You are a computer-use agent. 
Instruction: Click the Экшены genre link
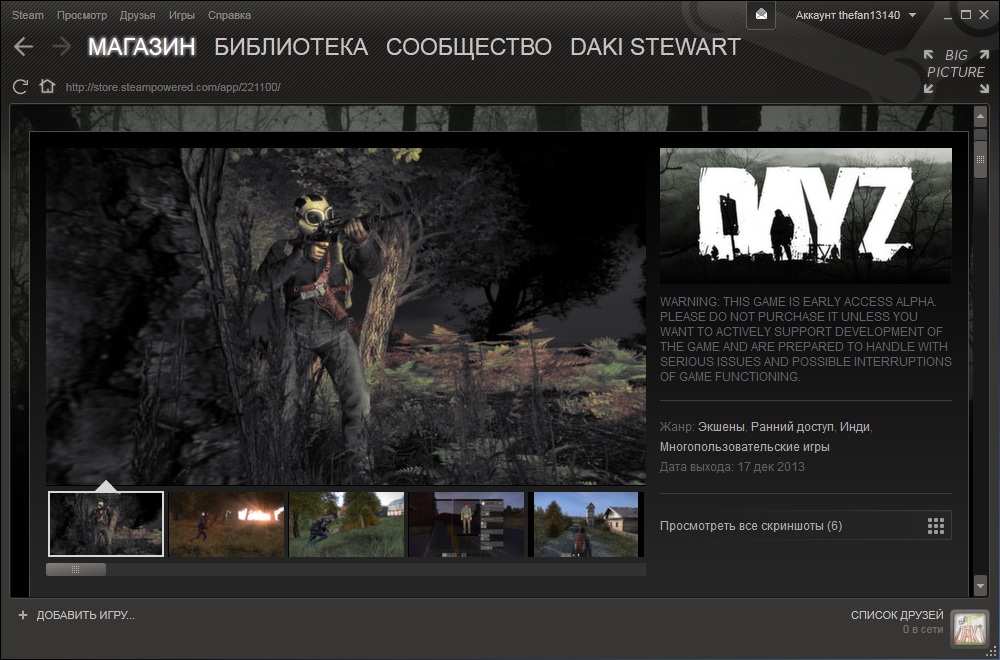721,427
